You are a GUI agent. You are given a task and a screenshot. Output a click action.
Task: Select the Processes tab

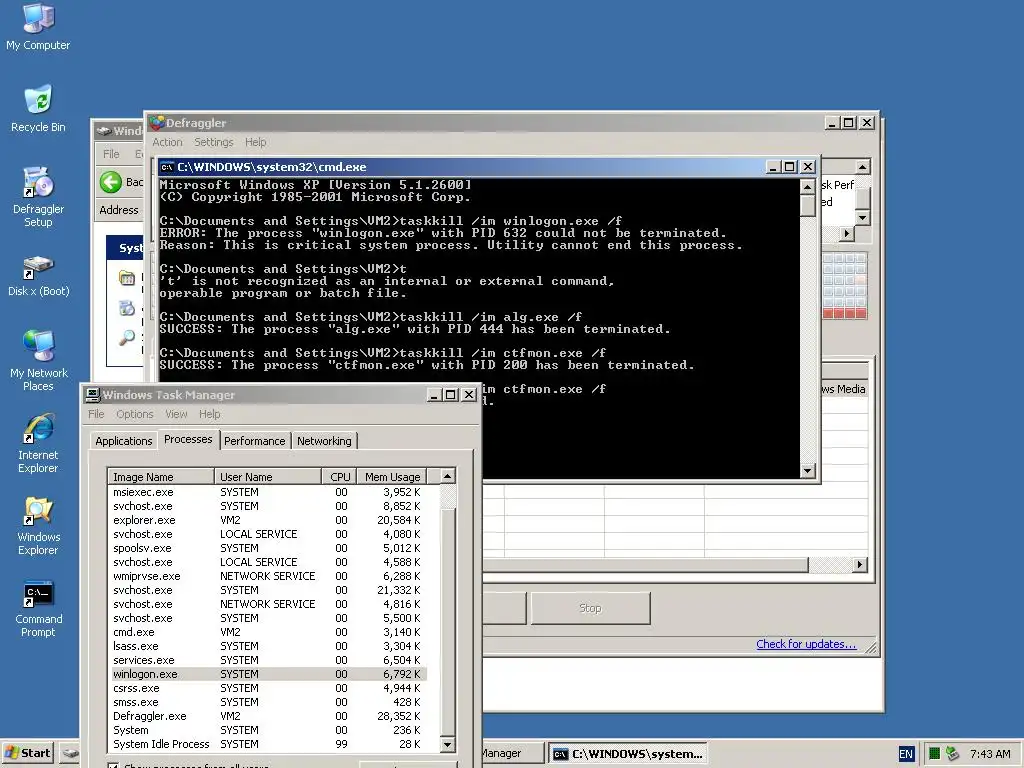[x=188, y=439]
